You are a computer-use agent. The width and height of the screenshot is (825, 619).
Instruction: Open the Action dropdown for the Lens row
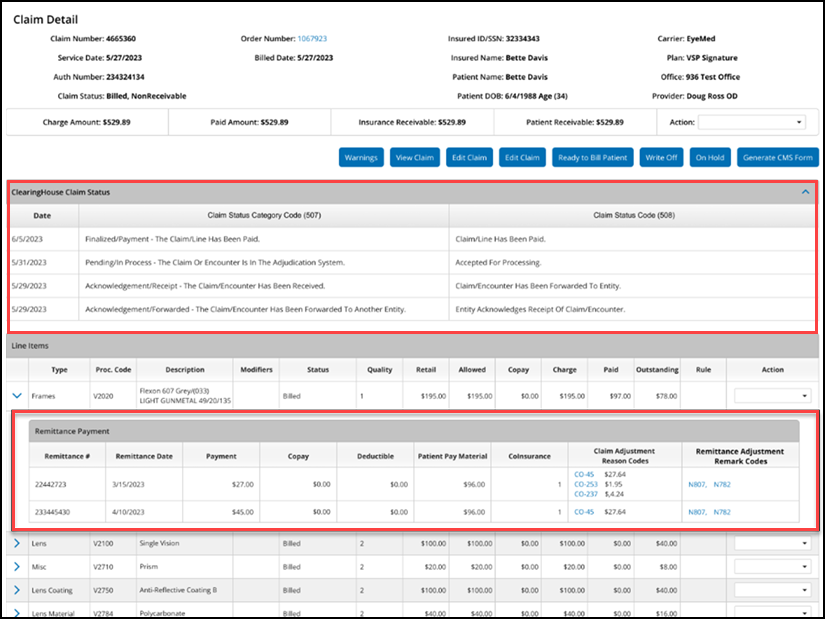770,544
